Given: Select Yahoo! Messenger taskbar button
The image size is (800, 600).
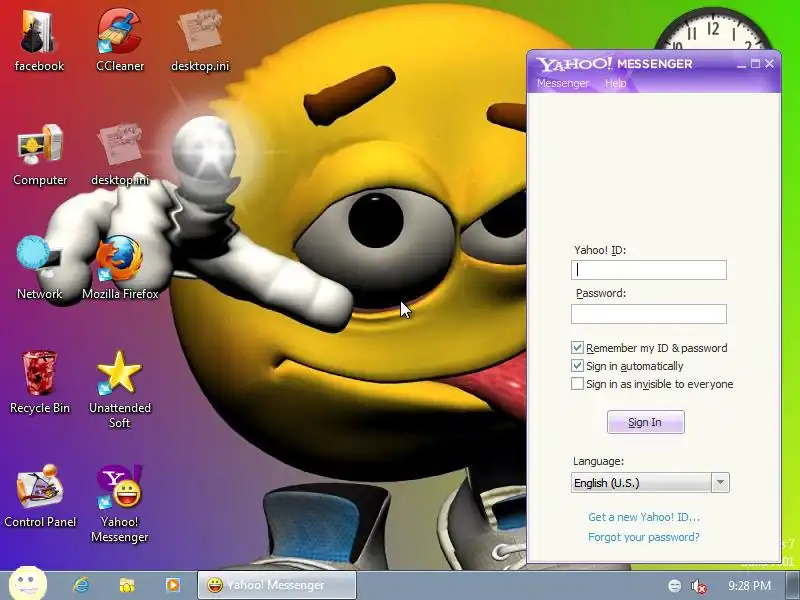Looking at the screenshot, I should click(x=277, y=585).
